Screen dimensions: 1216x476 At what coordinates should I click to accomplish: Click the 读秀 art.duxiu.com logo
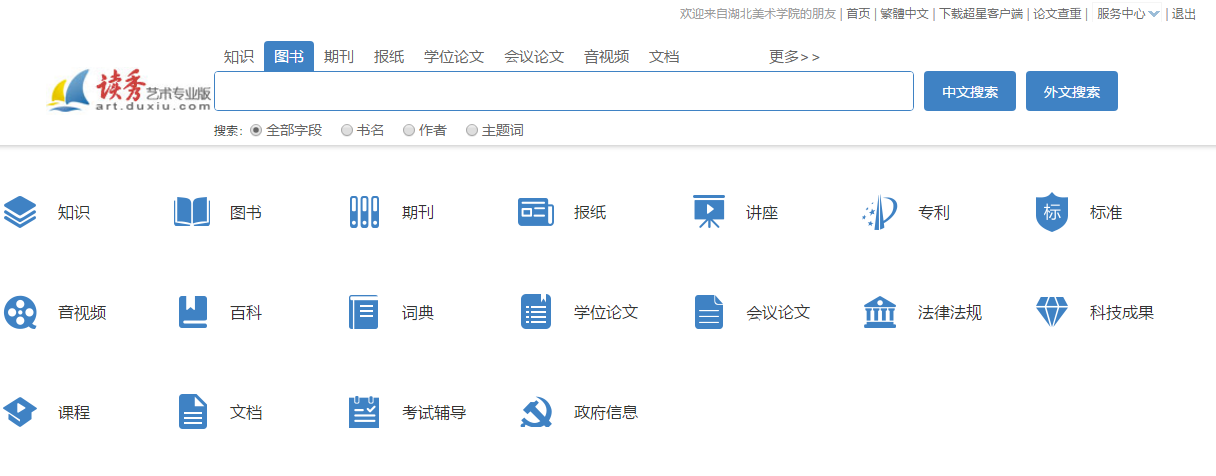[129, 91]
